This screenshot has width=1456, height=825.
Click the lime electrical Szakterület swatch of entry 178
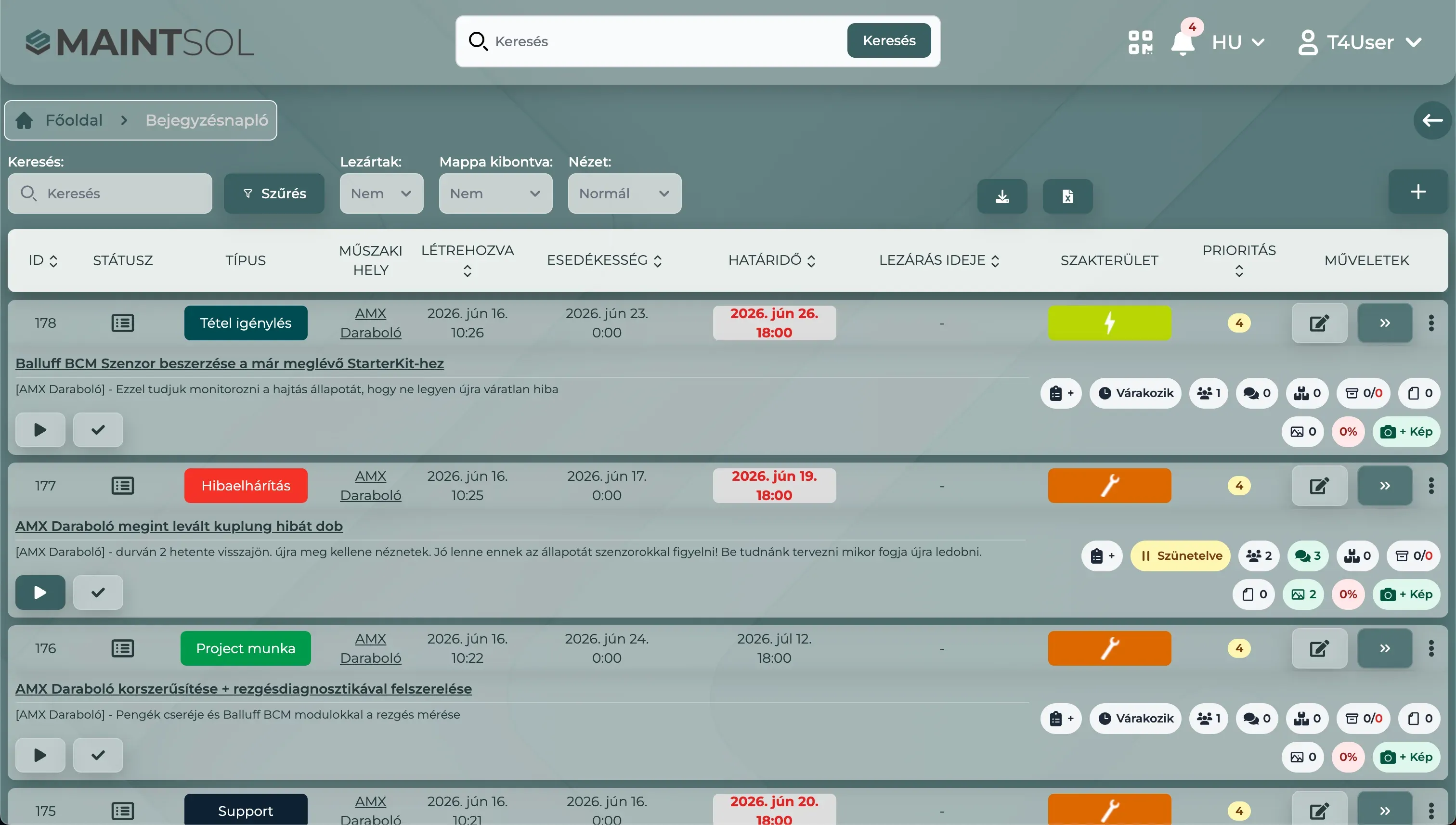tap(1109, 323)
